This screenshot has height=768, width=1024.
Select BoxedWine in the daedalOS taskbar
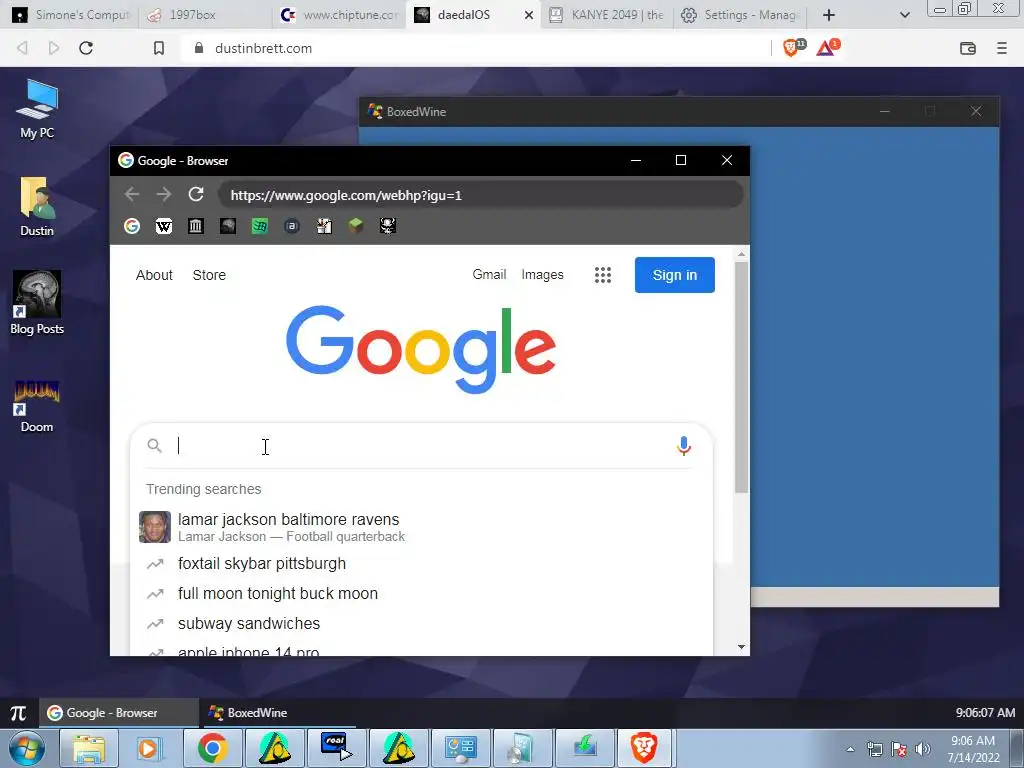278,713
